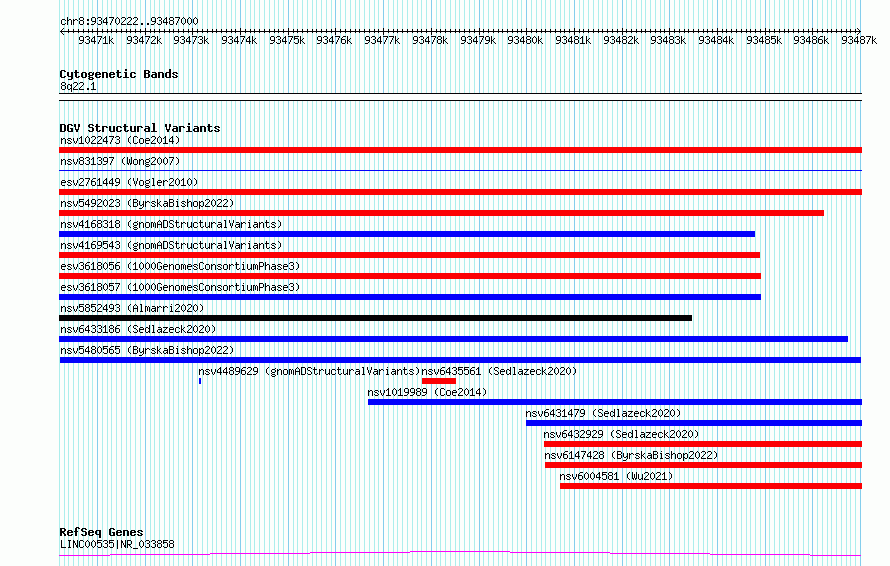
Task: Open esv3618057 (1000GenomesConsortiumPhase3) label
Action: [180, 287]
